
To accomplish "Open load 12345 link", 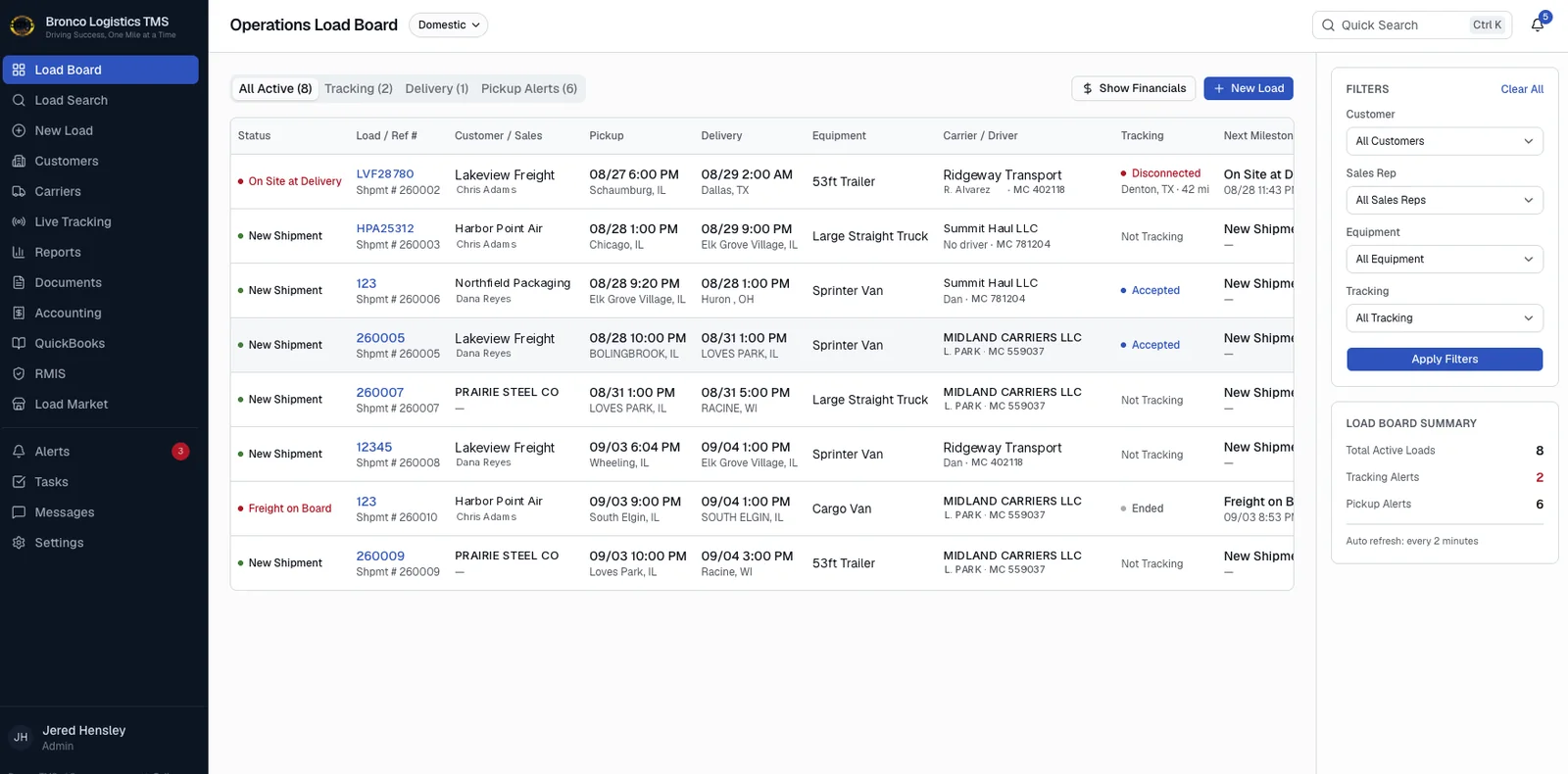I will pos(374,447).
